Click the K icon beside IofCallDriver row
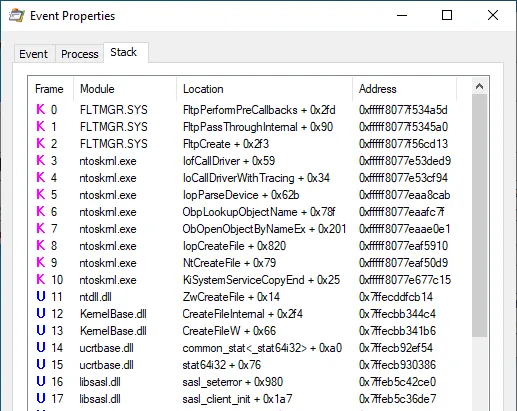Screen dimensions: 517x411 pyautogui.click(x=41, y=160)
